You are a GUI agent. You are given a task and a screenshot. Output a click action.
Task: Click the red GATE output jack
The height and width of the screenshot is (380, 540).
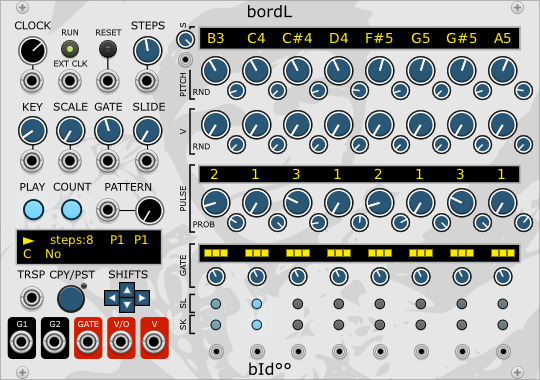(x=88, y=342)
